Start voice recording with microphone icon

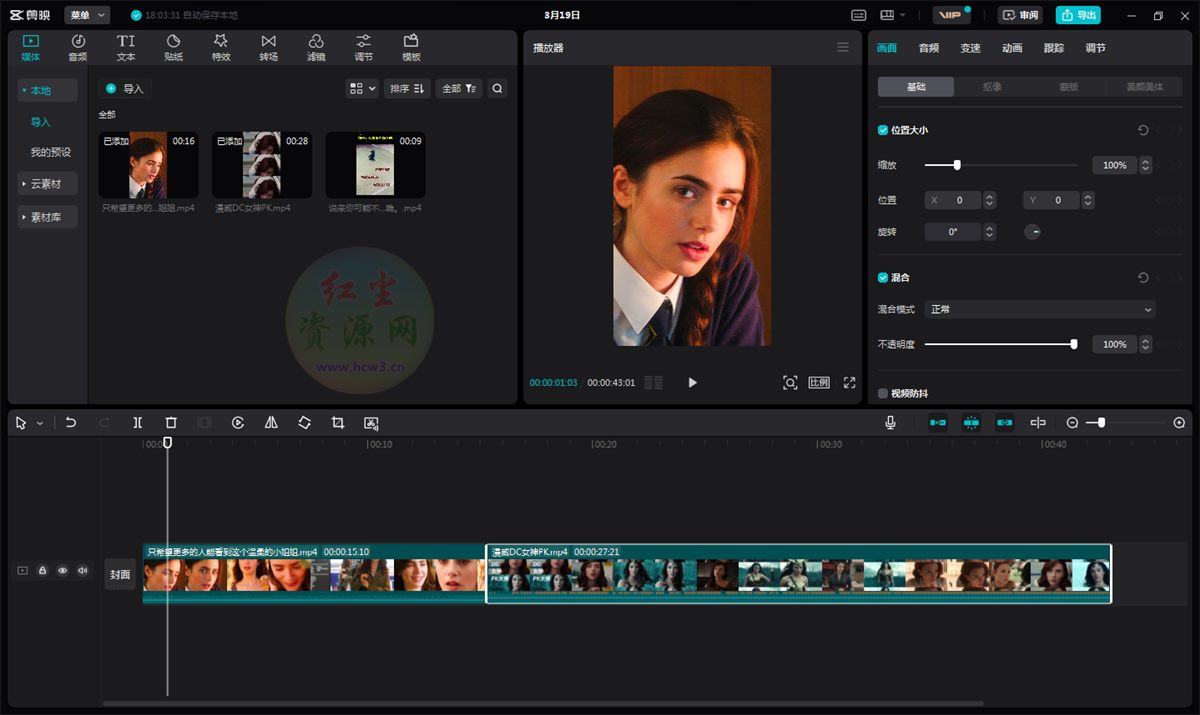click(x=890, y=423)
